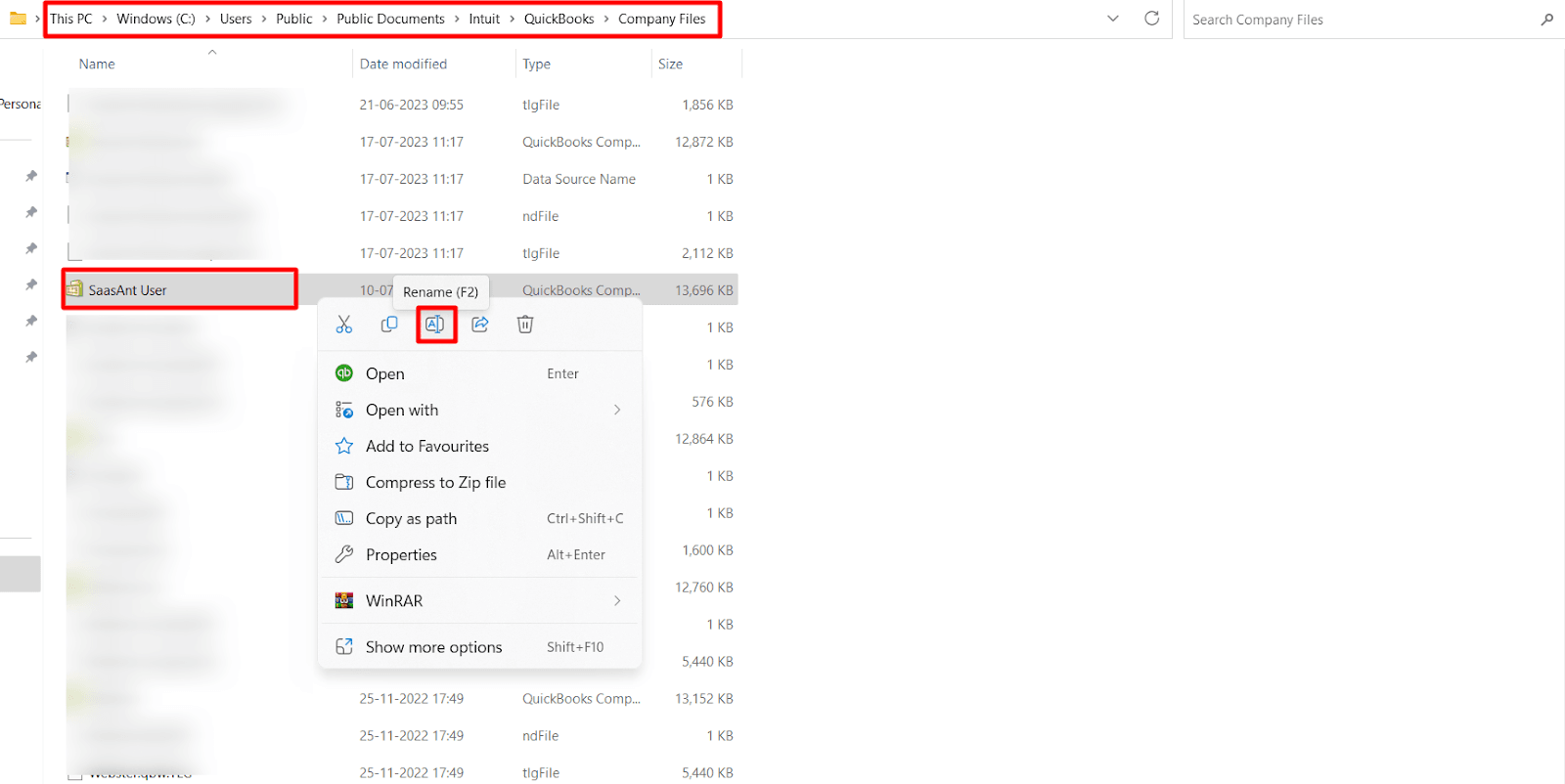The width and height of the screenshot is (1565, 784).
Task: Click the Share icon in context menu
Action: (480, 325)
